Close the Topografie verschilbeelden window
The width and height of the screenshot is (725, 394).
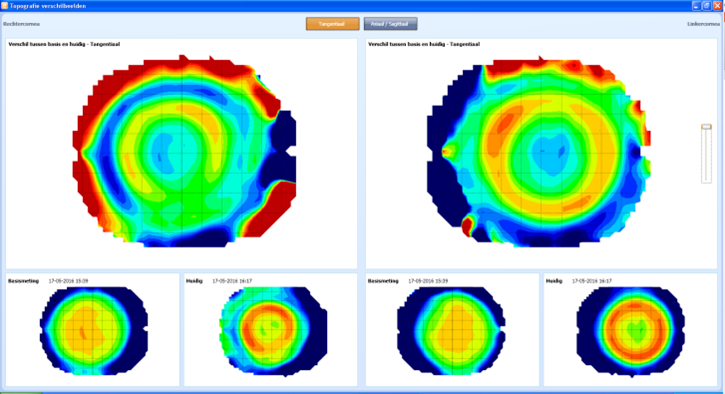coord(718,6)
